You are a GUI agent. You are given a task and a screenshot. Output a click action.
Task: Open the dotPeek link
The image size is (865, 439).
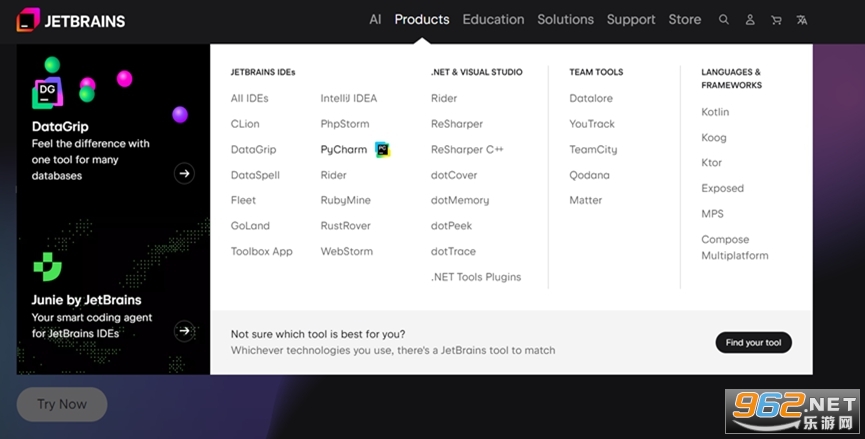point(451,226)
